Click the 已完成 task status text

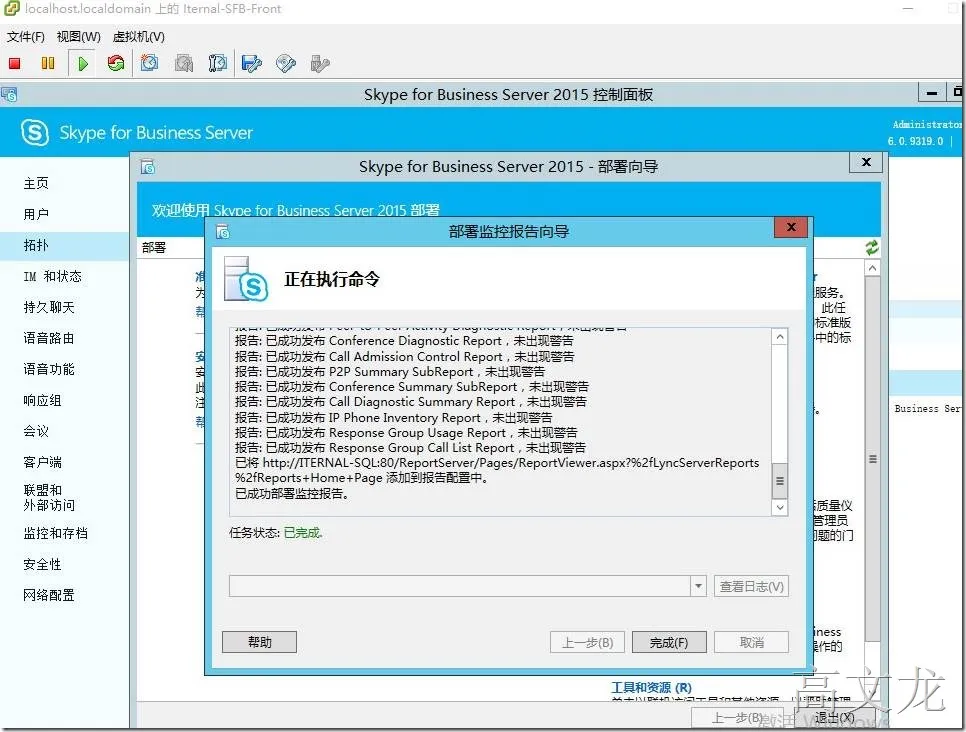point(302,532)
